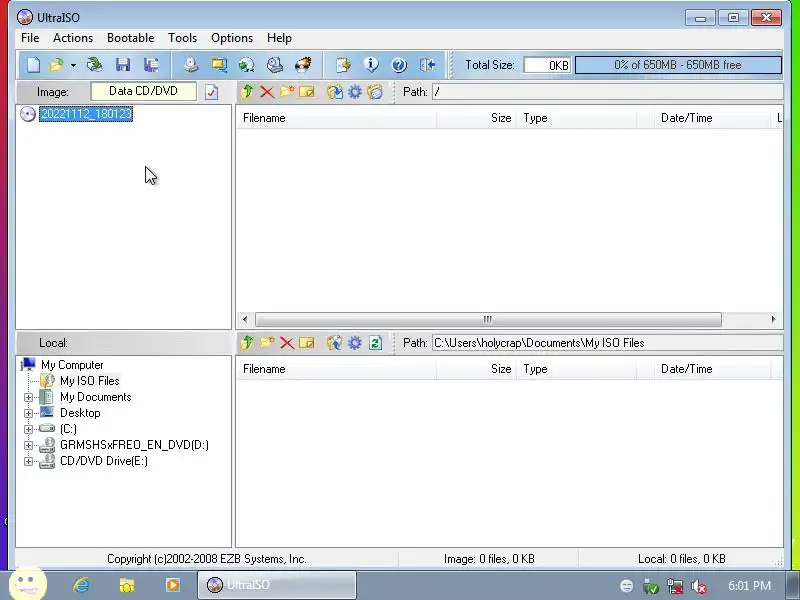800x600 pixels.
Task: Open an image file with the folder icon
Action: click(56, 65)
